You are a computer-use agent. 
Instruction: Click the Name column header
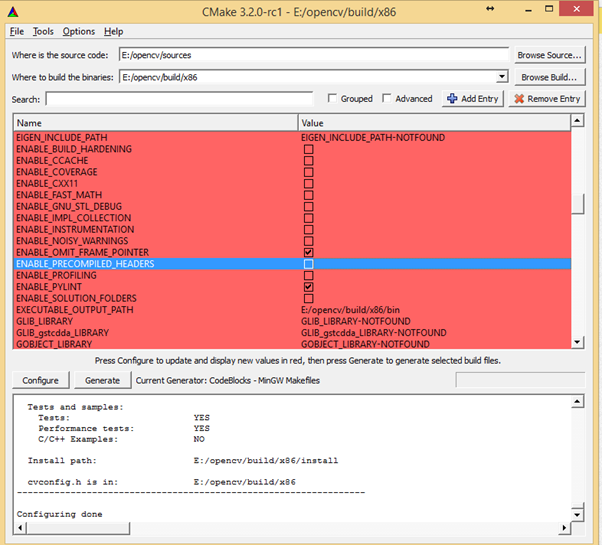tap(156, 123)
